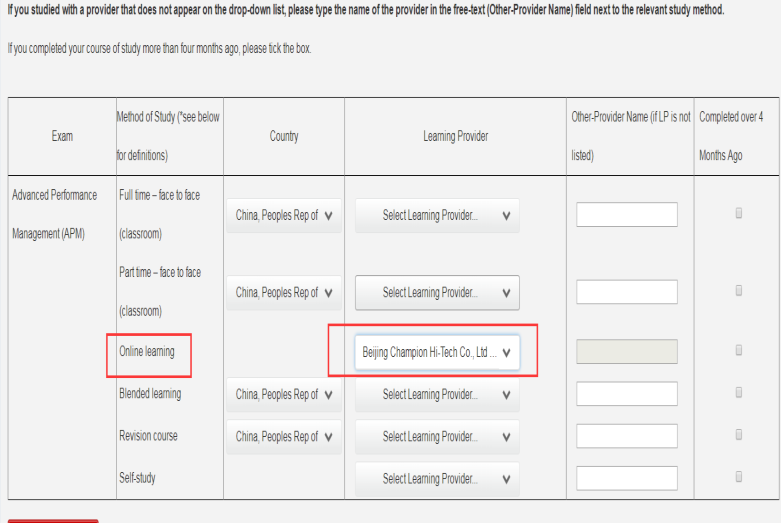Tick Completed over 4 months for Part time row
Screen dimensions: 781x523
(739, 290)
